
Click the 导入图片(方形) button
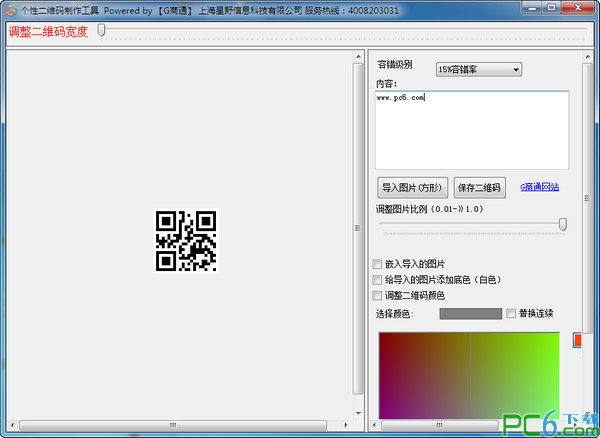pyautogui.click(x=412, y=187)
